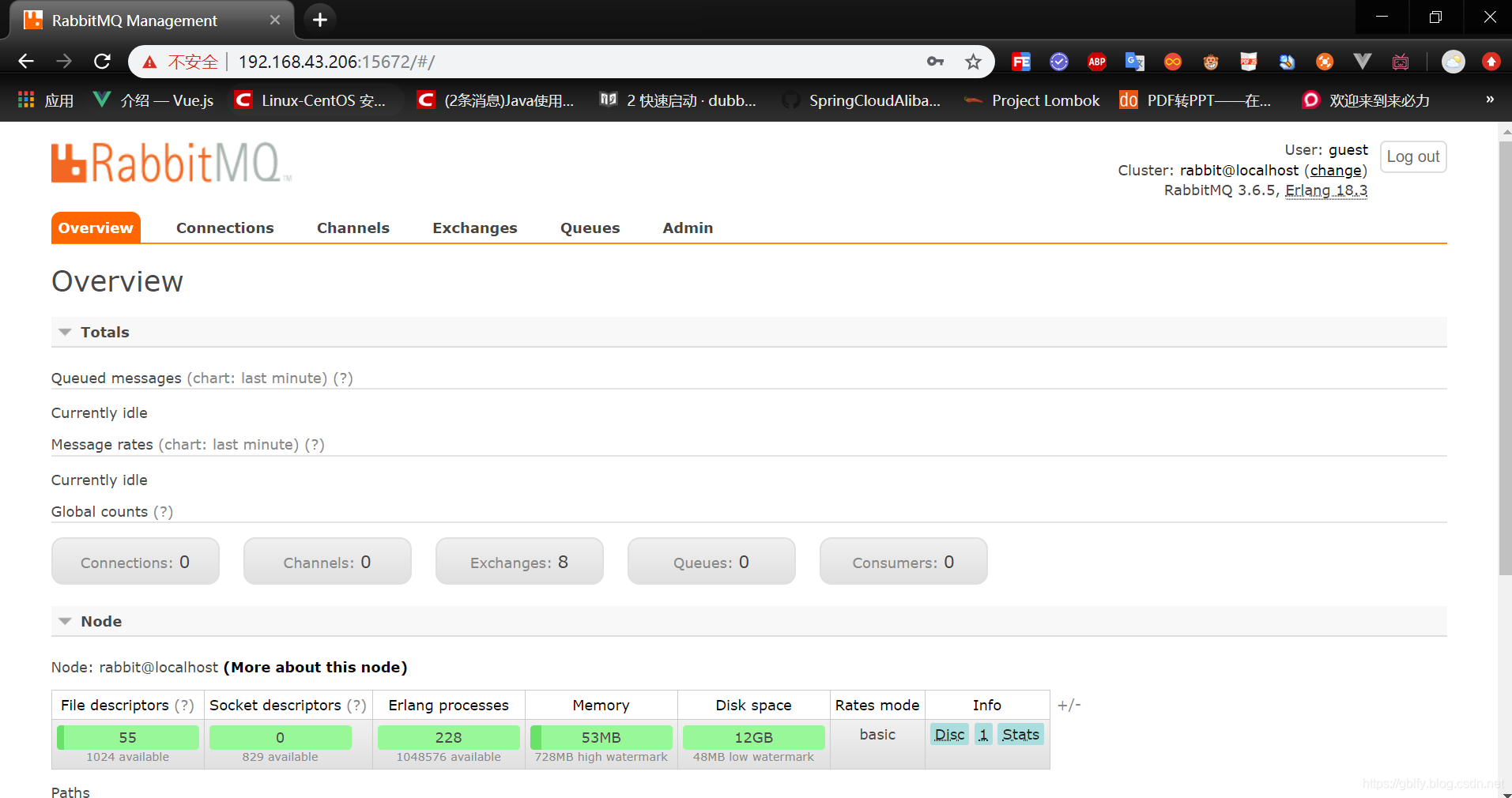Change Queued messages chart range
Screen dimensions: 1512x798
(x=257, y=378)
